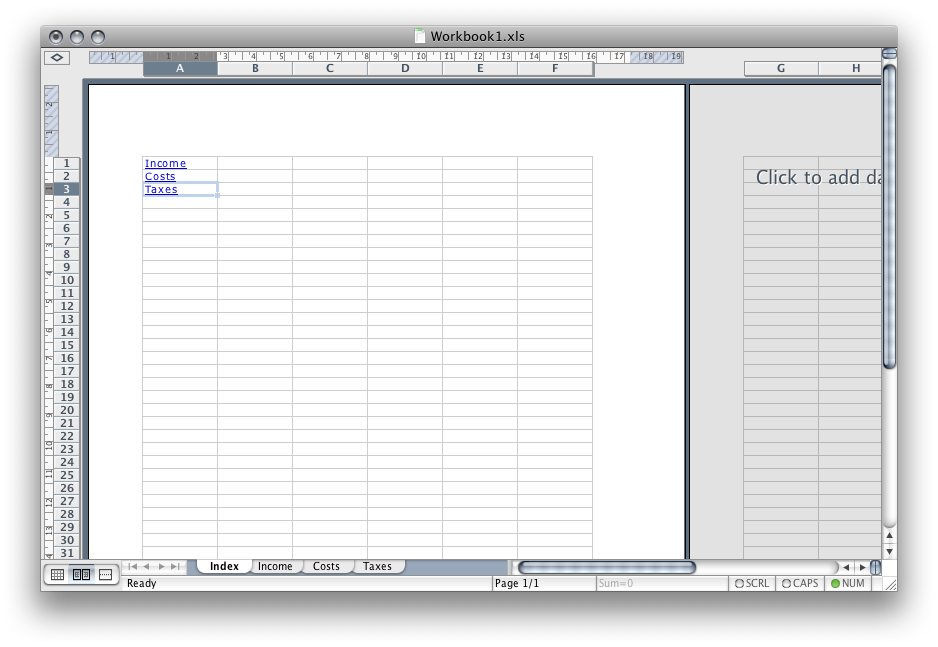Follow the Costs hyperlink in cell A2
The width and height of the screenshot is (938, 647).
160,176
